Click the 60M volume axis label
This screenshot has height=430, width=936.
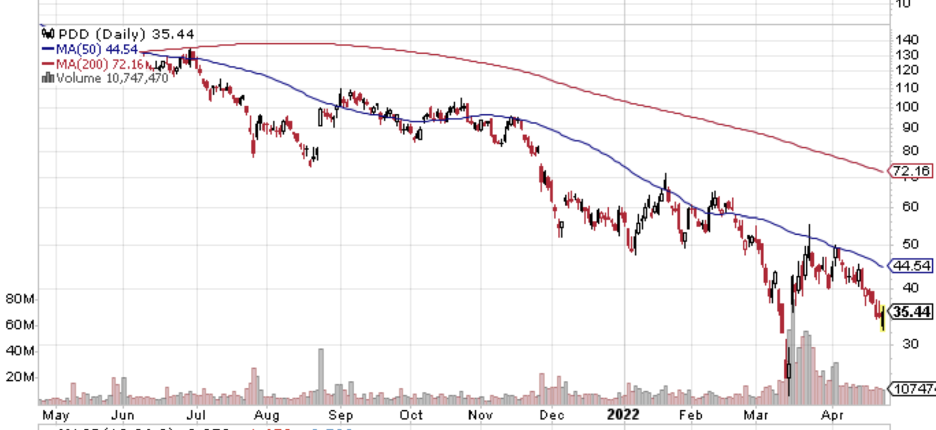20,325
